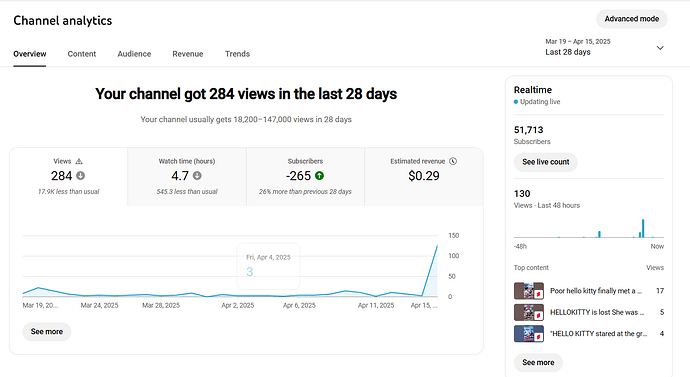Click the green up-arrow icon beside -265 subscribers
The image size is (690, 377).
click(x=319, y=176)
